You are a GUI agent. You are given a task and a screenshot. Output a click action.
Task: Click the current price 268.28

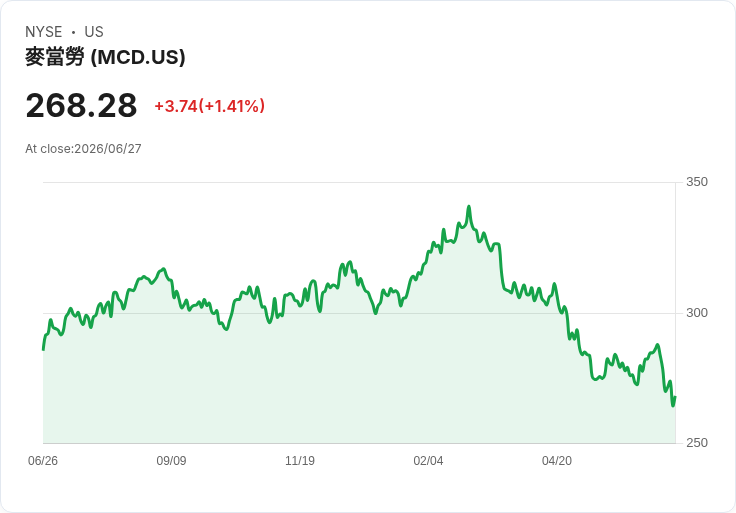click(x=81, y=106)
